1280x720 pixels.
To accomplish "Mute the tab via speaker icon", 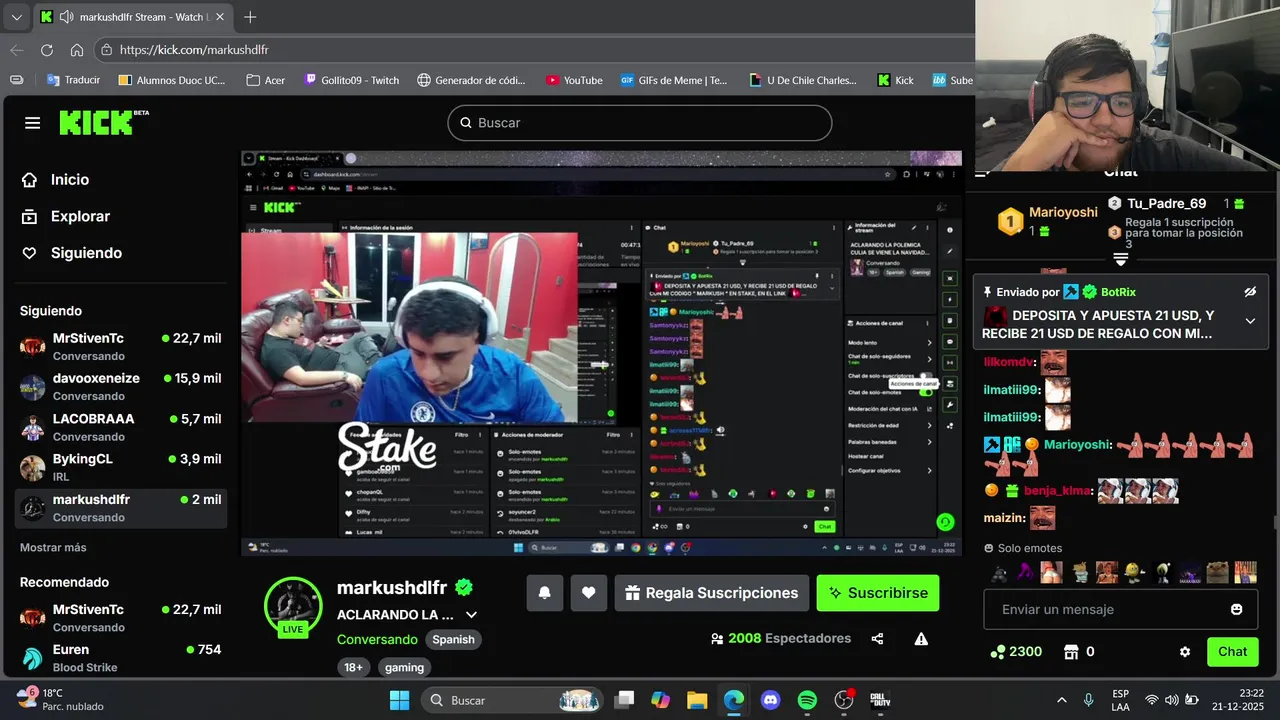I will pos(66,17).
